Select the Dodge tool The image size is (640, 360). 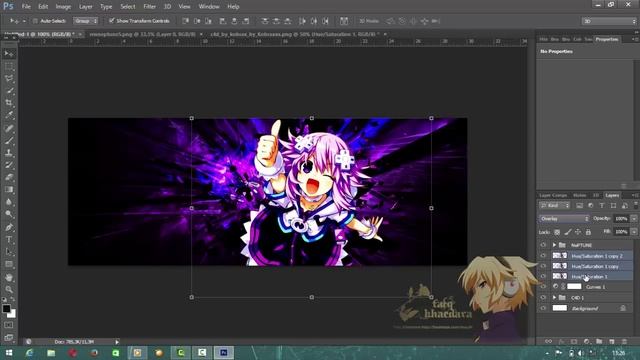coord(9,214)
